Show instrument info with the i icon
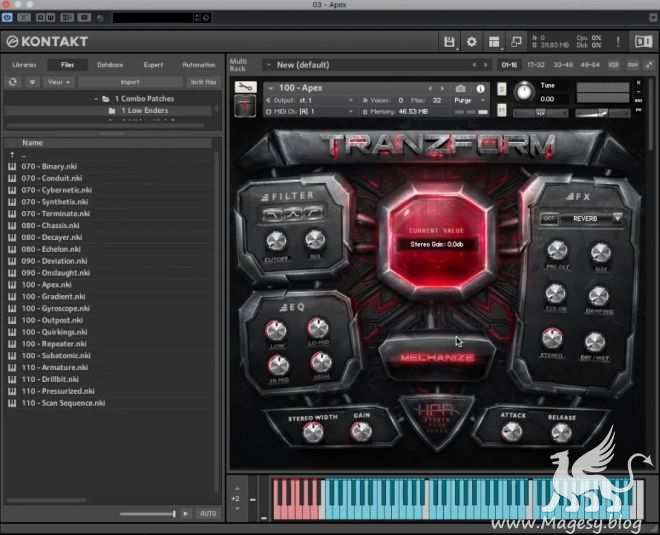Viewport: 660px width, 535px height. click(x=480, y=88)
